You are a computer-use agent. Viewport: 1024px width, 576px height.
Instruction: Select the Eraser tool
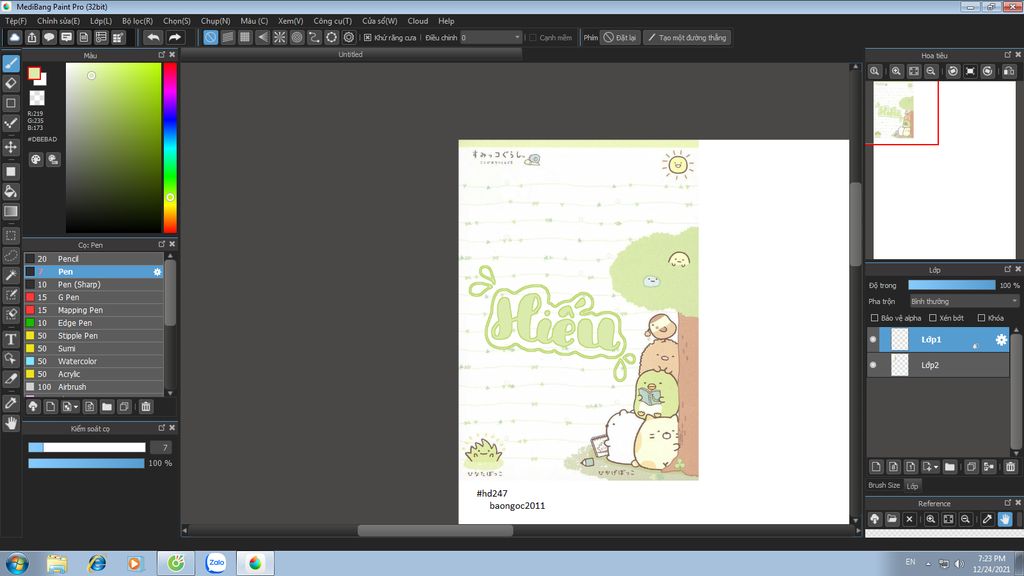coord(11,83)
